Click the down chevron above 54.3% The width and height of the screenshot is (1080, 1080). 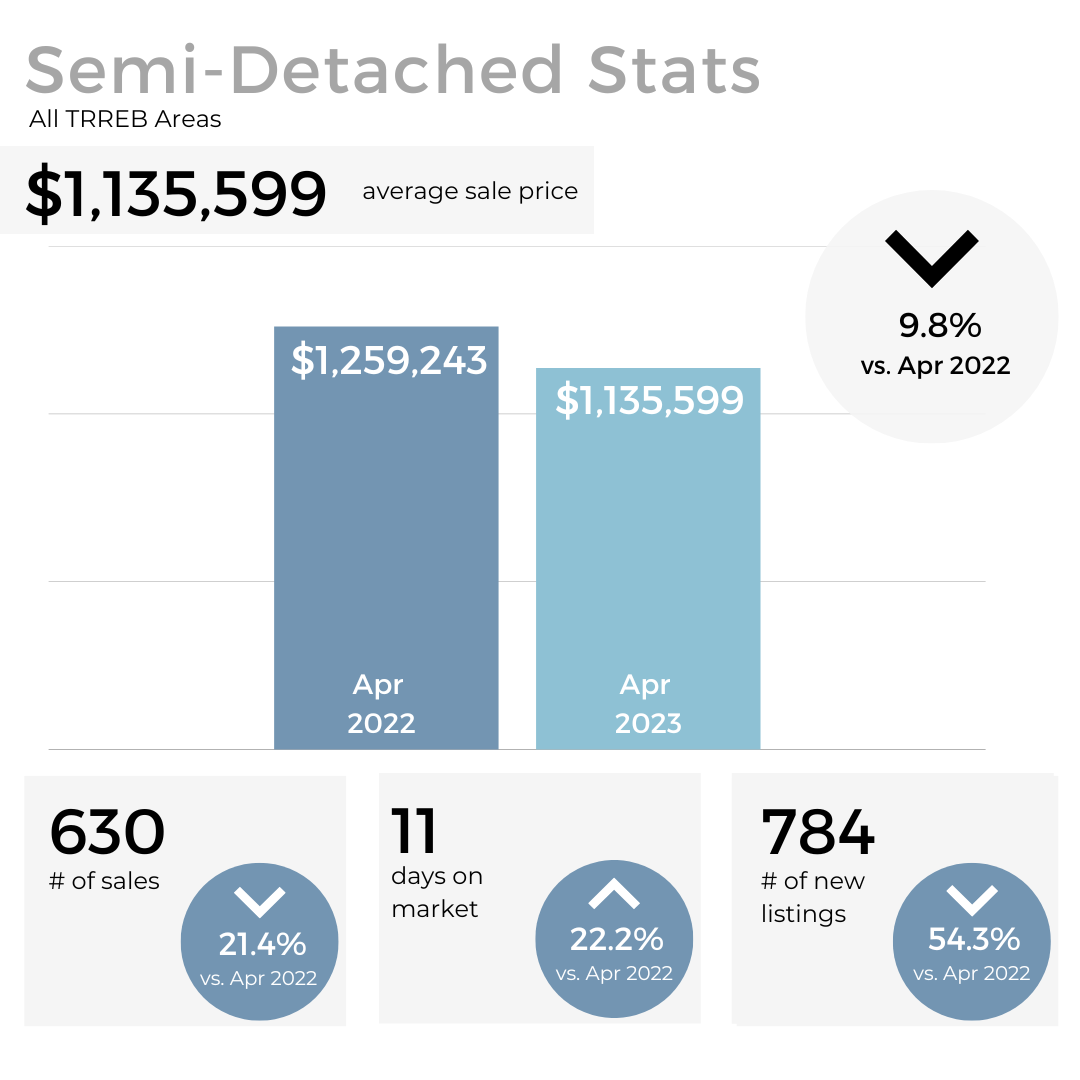pyautogui.click(x=972, y=900)
